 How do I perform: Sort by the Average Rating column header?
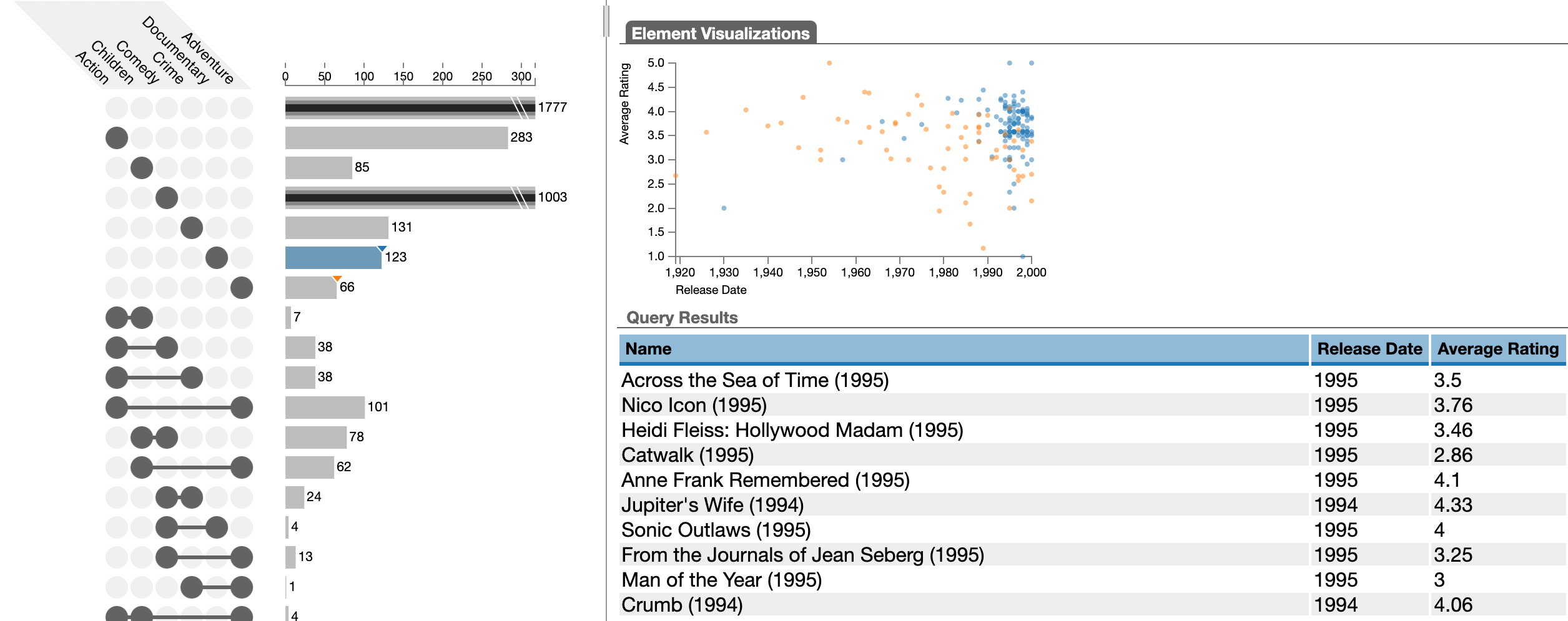coord(1497,349)
